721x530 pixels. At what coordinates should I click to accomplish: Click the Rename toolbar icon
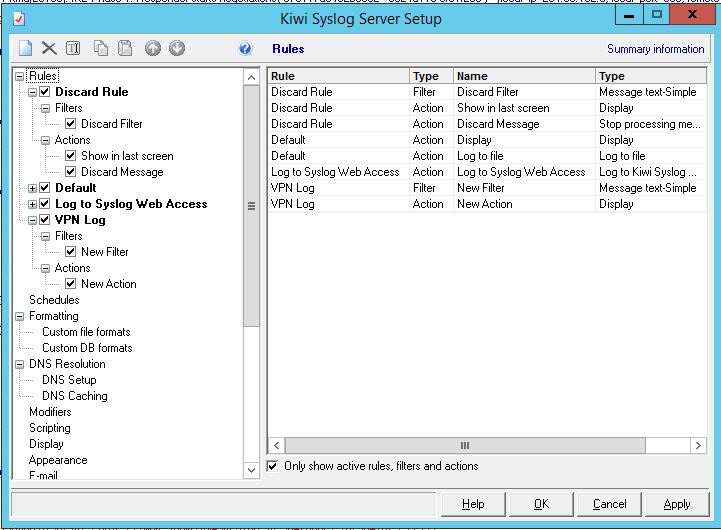[73, 48]
